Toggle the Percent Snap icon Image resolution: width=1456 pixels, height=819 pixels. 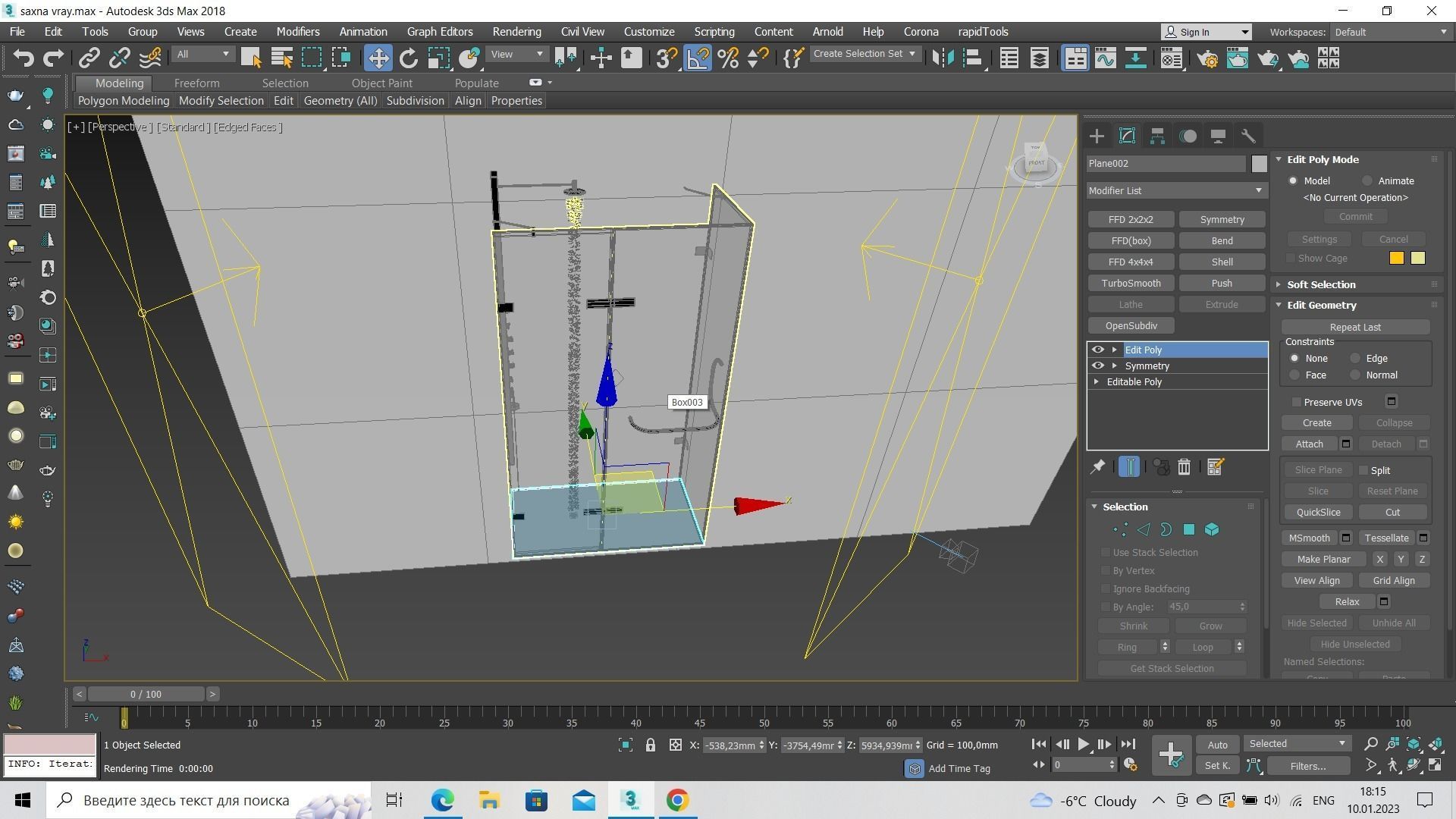click(x=728, y=58)
